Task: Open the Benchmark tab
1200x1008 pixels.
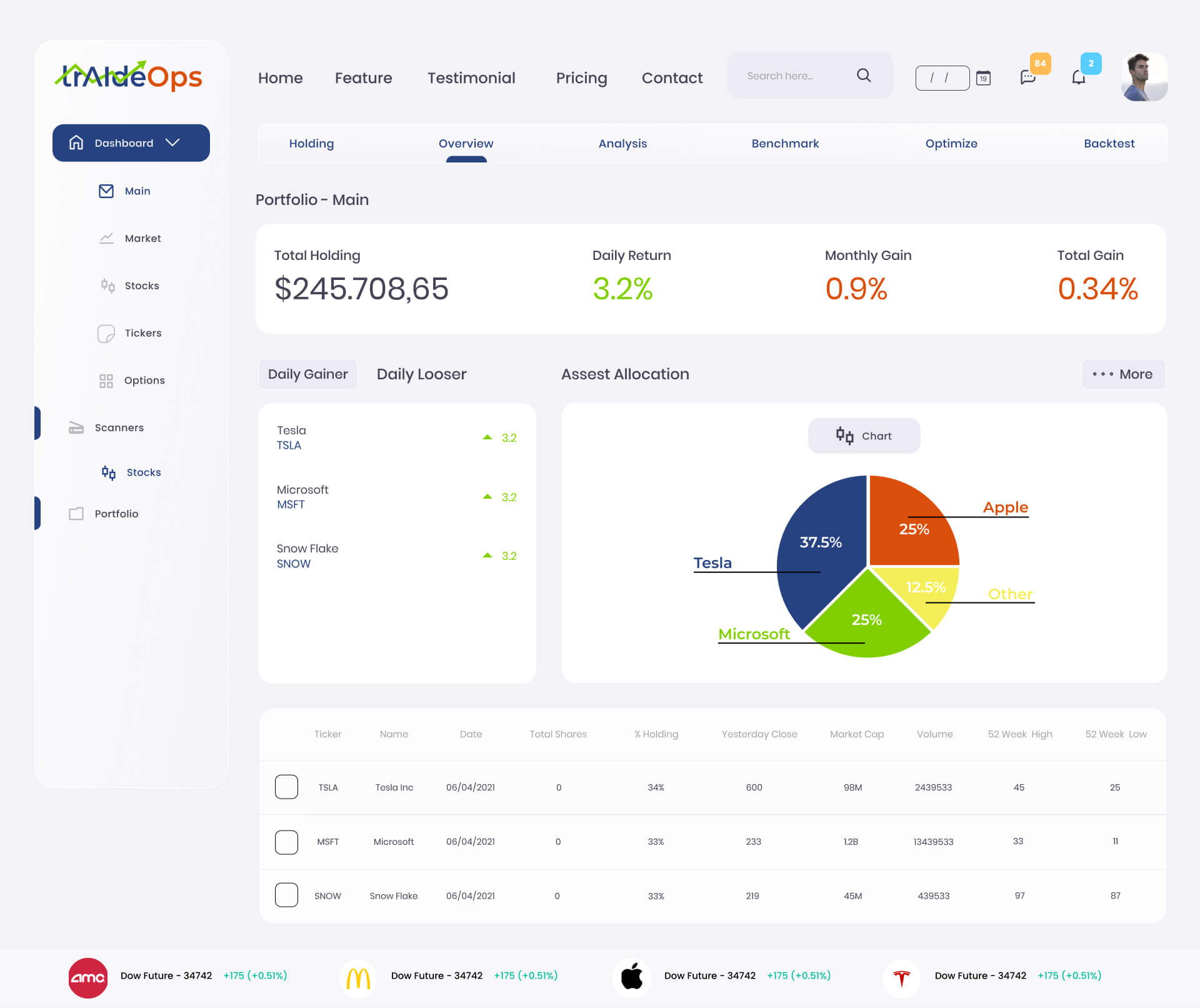Action: (x=785, y=143)
